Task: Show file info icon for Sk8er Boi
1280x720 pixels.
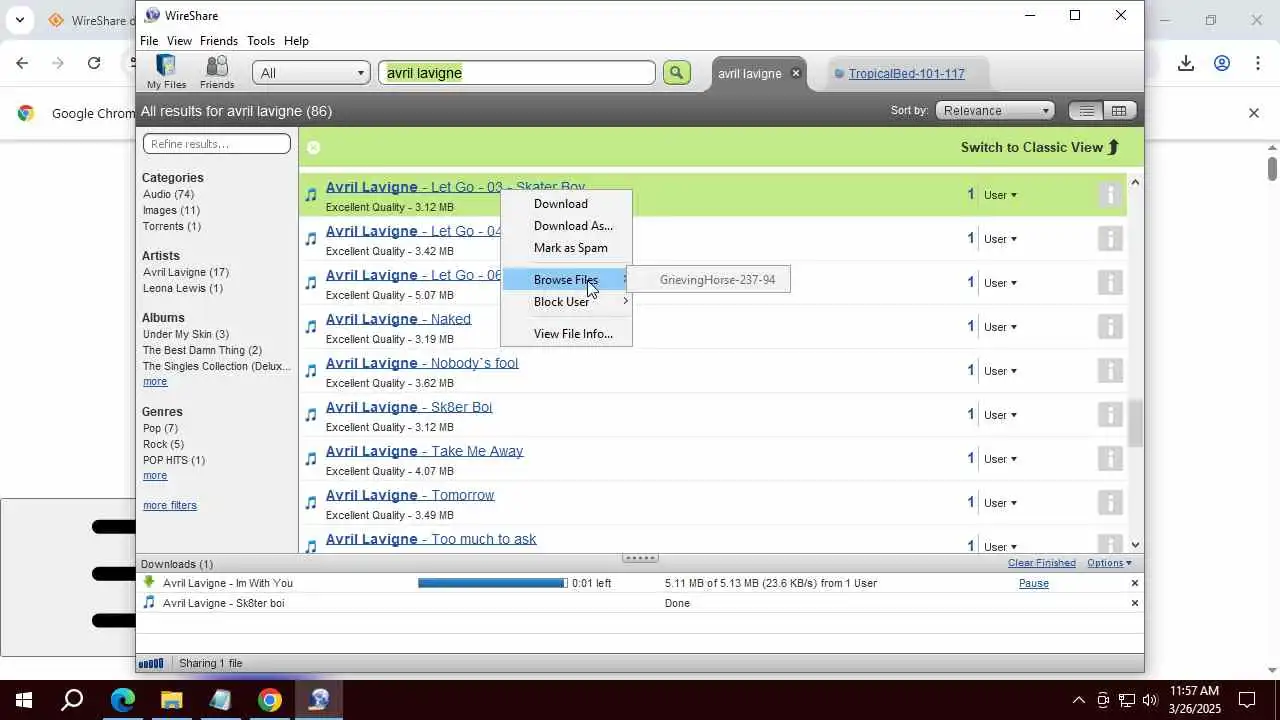Action: tap(1110, 415)
